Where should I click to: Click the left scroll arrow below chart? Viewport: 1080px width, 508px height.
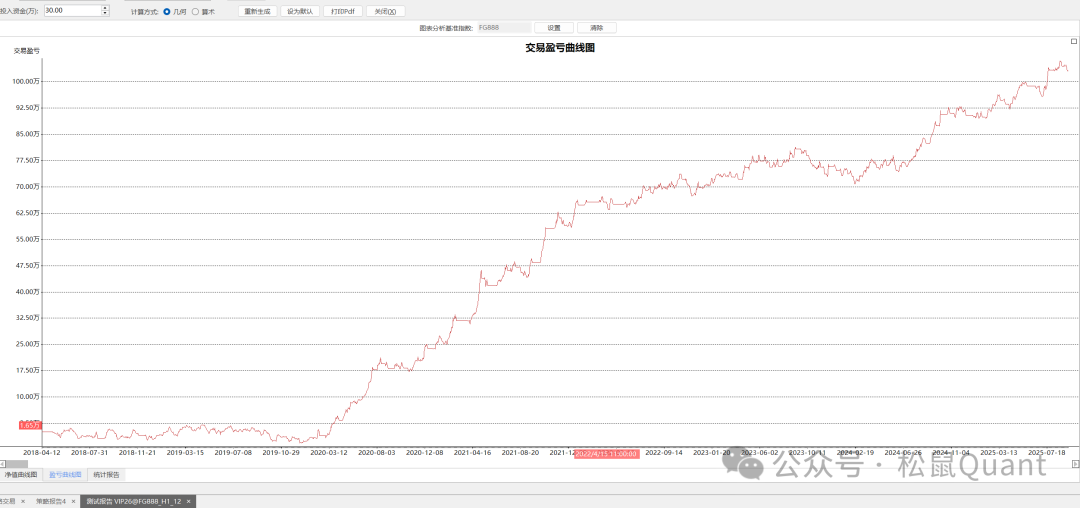pos(4,462)
